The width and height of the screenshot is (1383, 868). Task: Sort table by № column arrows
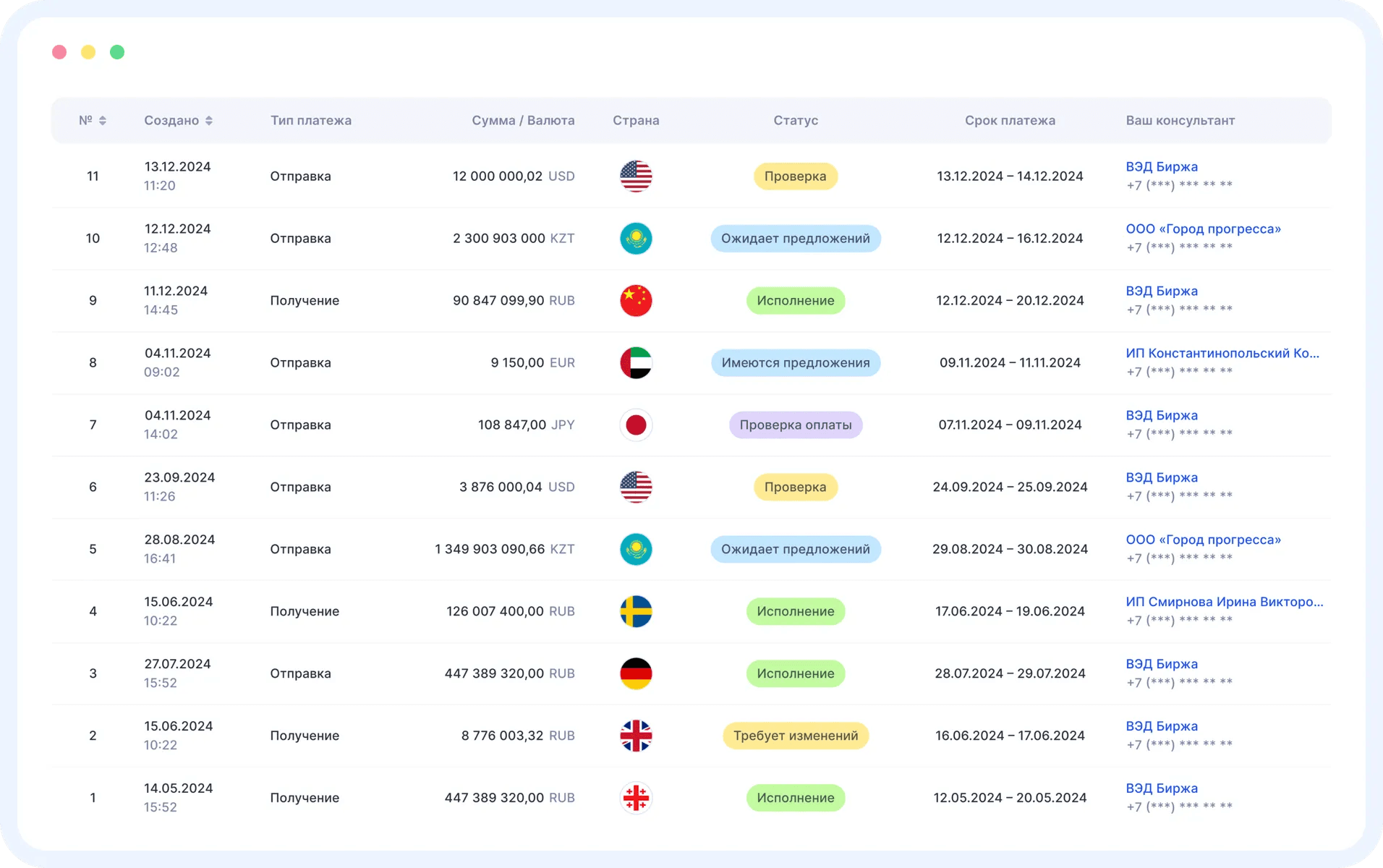pos(103,121)
